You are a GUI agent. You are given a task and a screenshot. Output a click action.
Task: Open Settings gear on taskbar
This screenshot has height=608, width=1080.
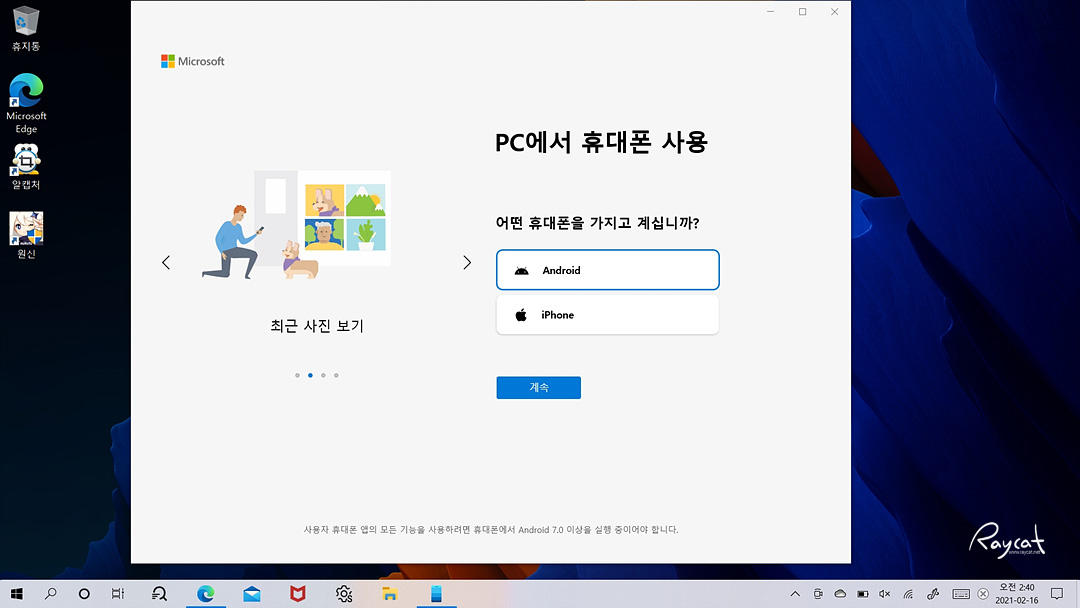(344, 594)
